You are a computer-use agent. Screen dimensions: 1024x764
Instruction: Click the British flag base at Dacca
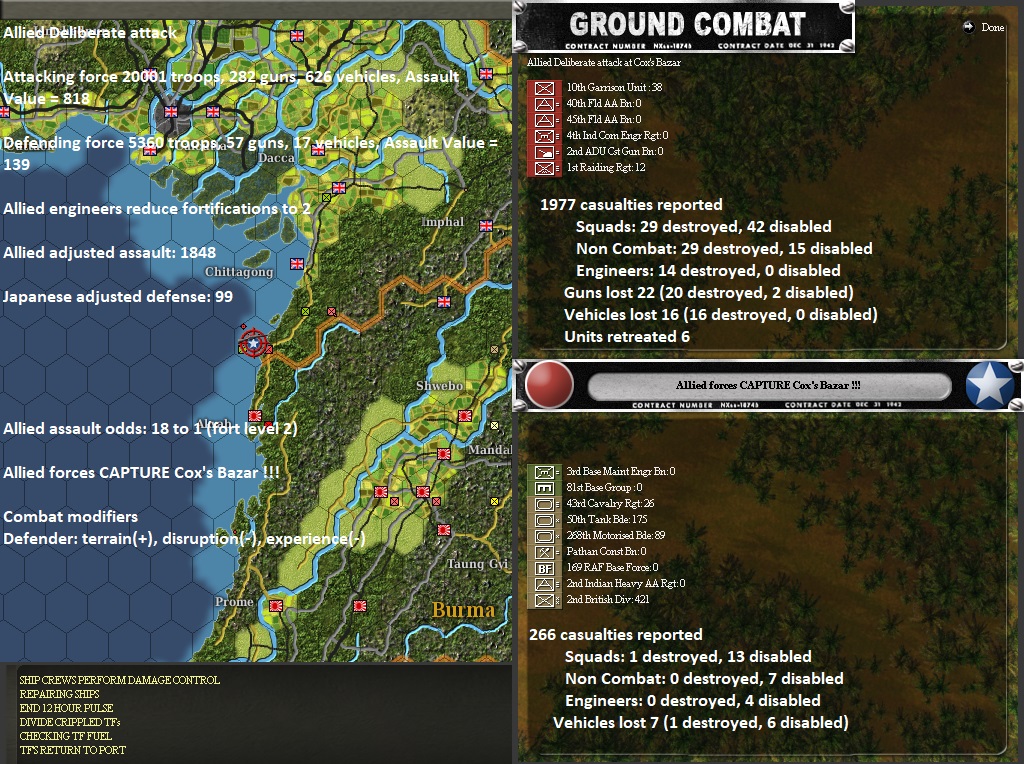click(319, 150)
